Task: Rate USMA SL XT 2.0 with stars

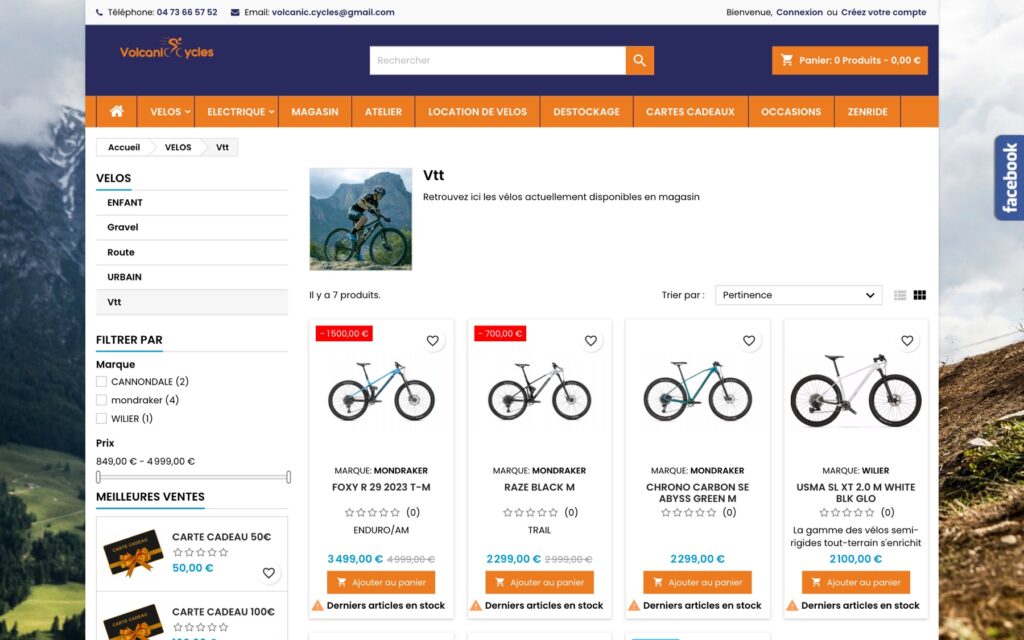Action: [846, 513]
